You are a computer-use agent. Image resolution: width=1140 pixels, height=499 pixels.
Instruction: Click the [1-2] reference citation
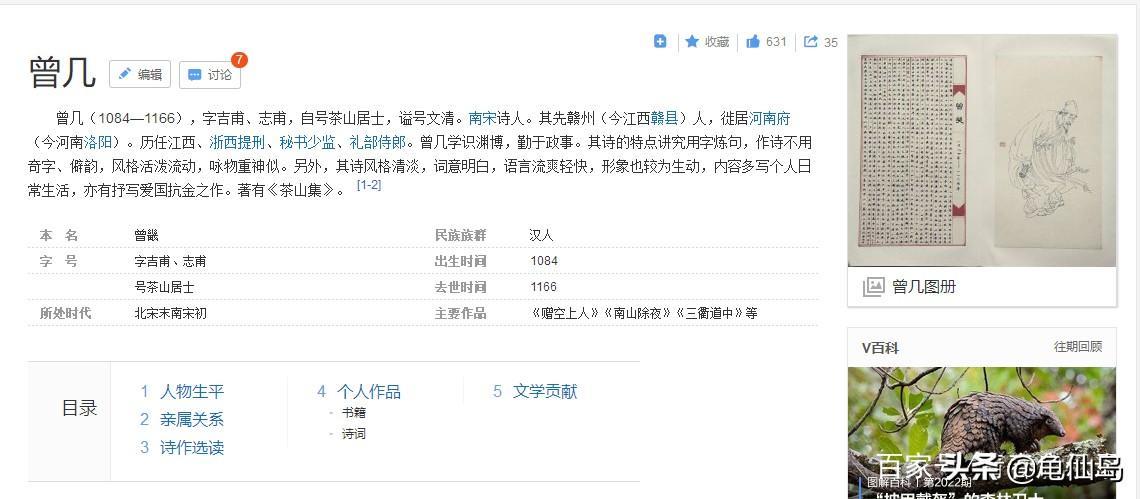pyautogui.click(x=369, y=185)
